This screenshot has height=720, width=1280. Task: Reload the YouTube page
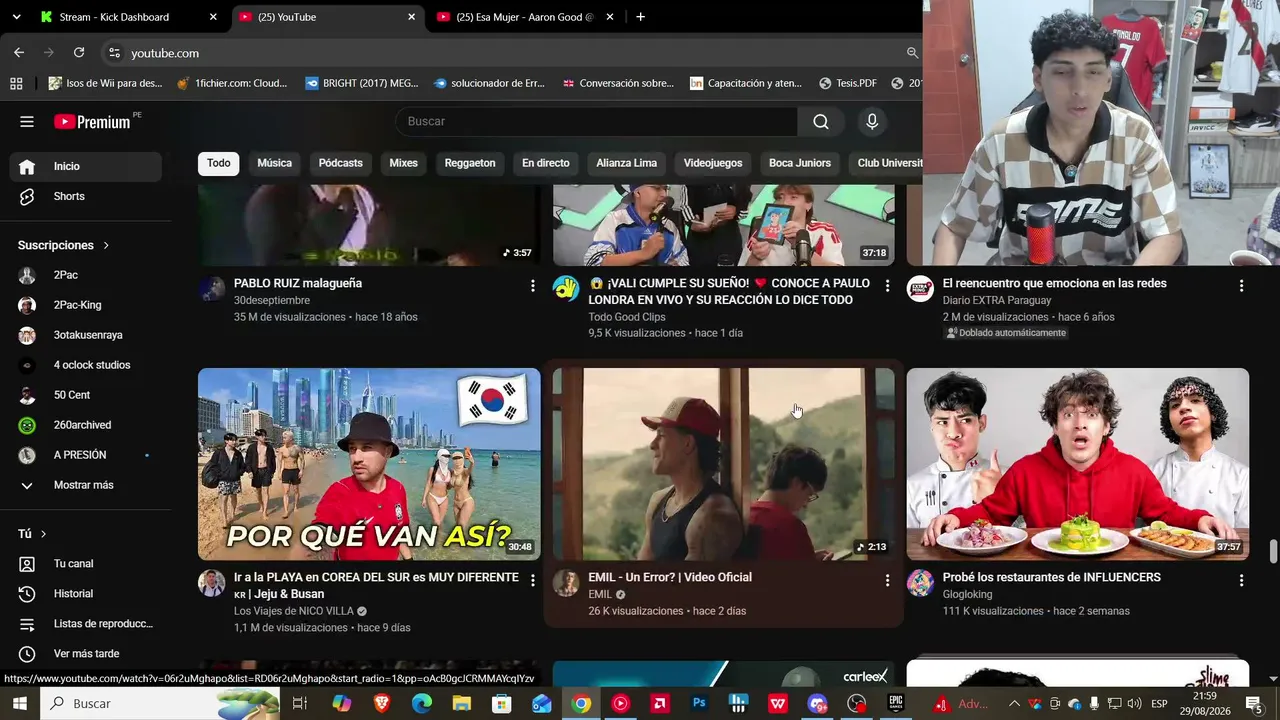pyautogui.click(x=79, y=53)
